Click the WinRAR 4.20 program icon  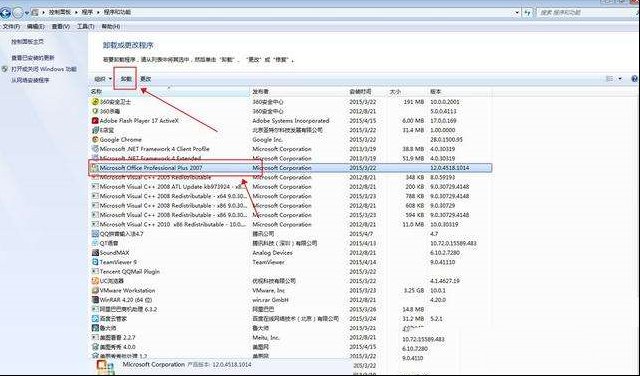pyautogui.click(x=95, y=300)
